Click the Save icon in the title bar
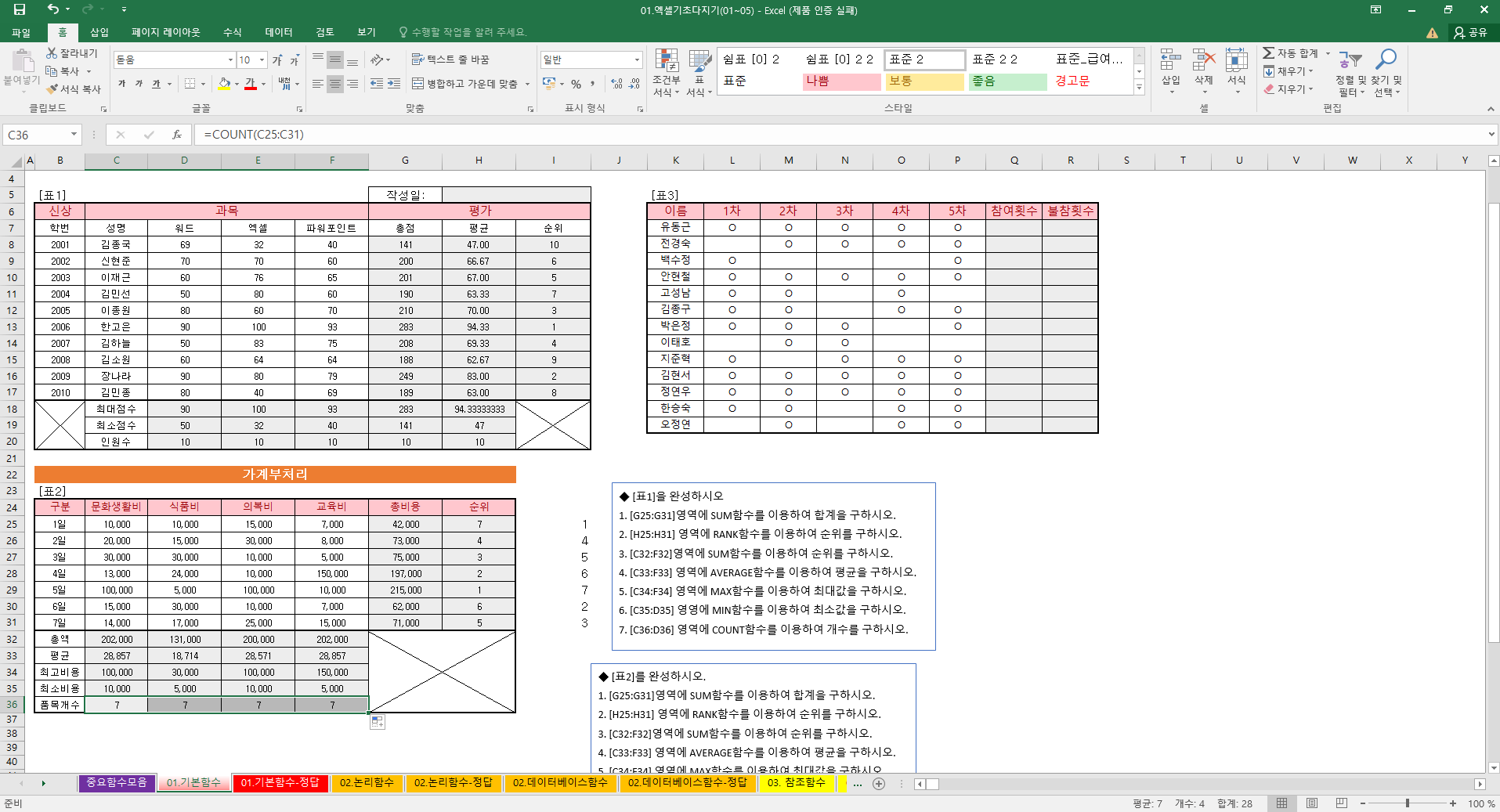Image resolution: width=1500 pixels, height=812 pixels. 20,9
